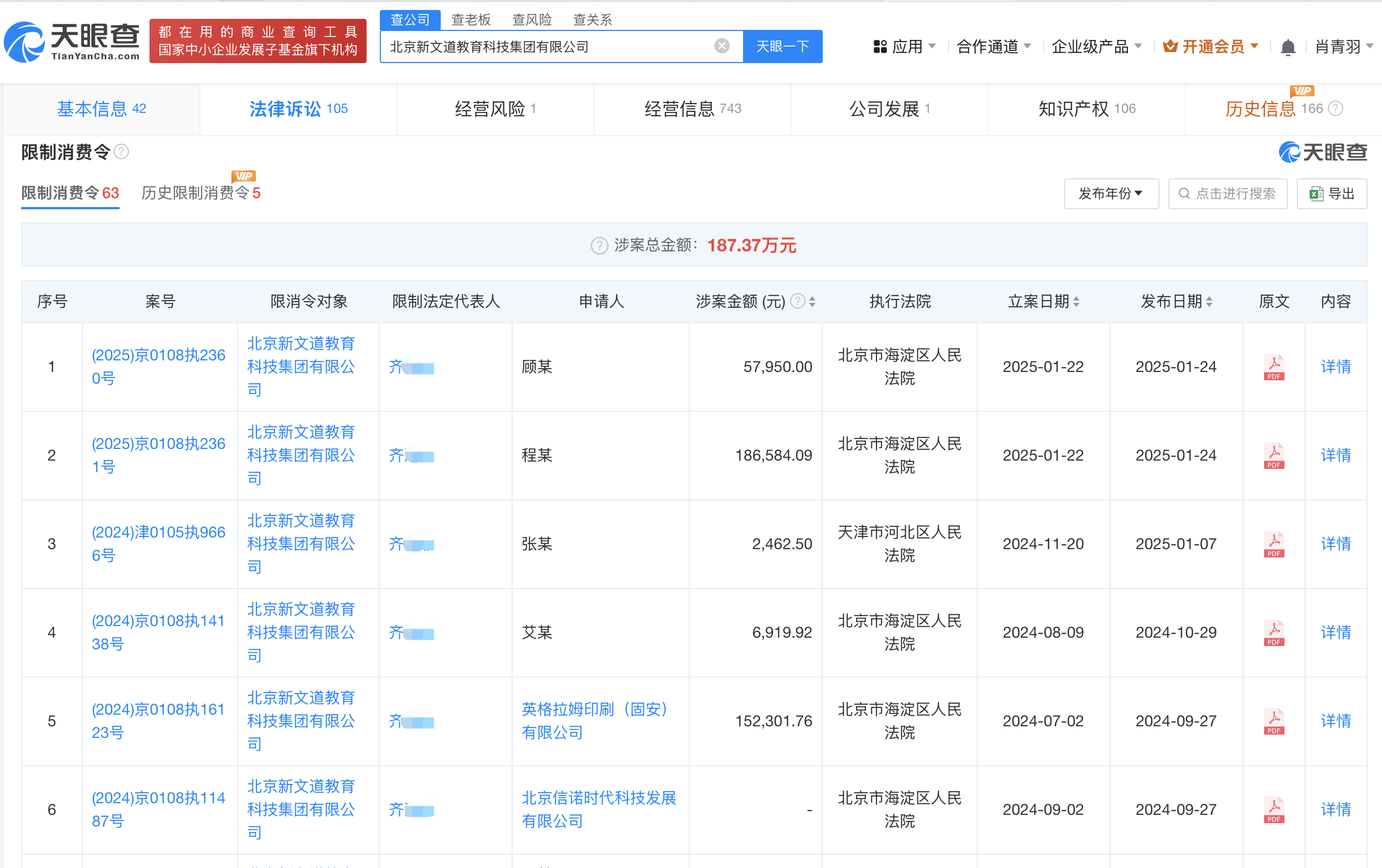Screen dimensions: 1382x868
Task: Open PDF for row 5 英格拉姆印刷 case
Action: [x=1273, y=721]
